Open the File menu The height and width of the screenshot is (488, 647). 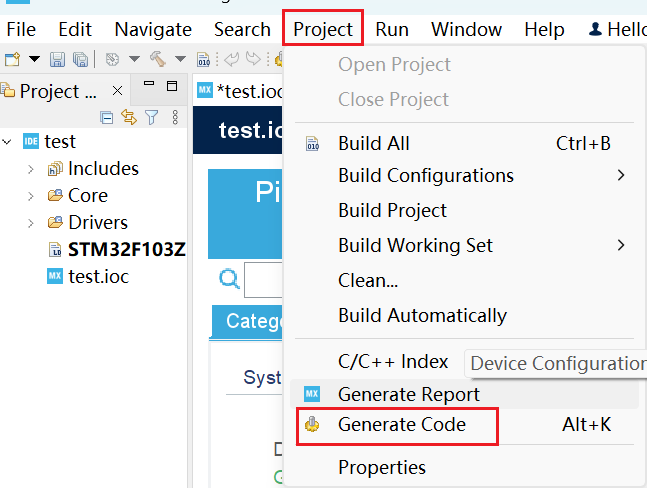pos(21,30)
